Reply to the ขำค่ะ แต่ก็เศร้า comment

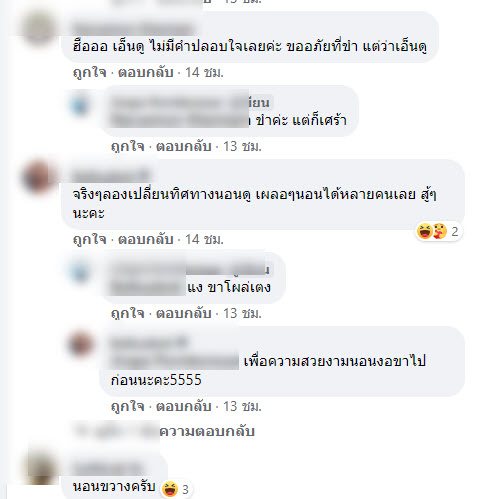184,146
